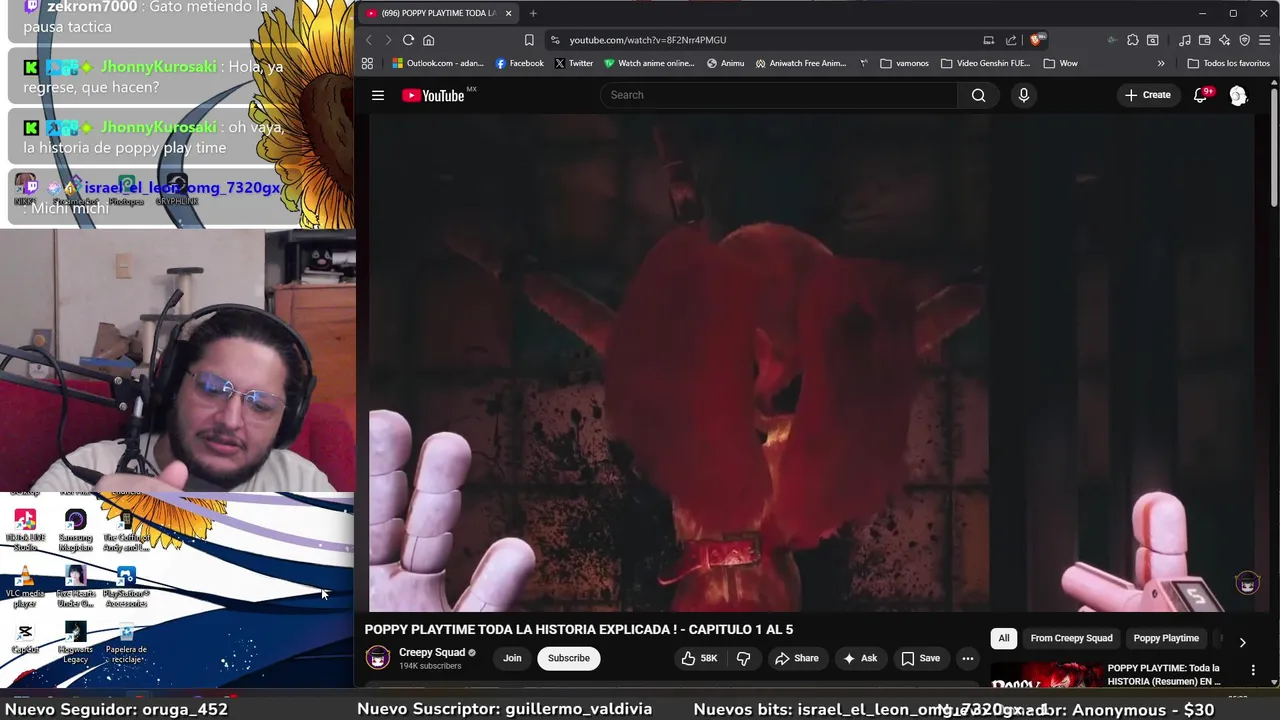Image resolution: width=1280 pixels, height=720 pixels.
Task: Expand the Wow bookmarks folder
Action: click(x=1060, y=63)
